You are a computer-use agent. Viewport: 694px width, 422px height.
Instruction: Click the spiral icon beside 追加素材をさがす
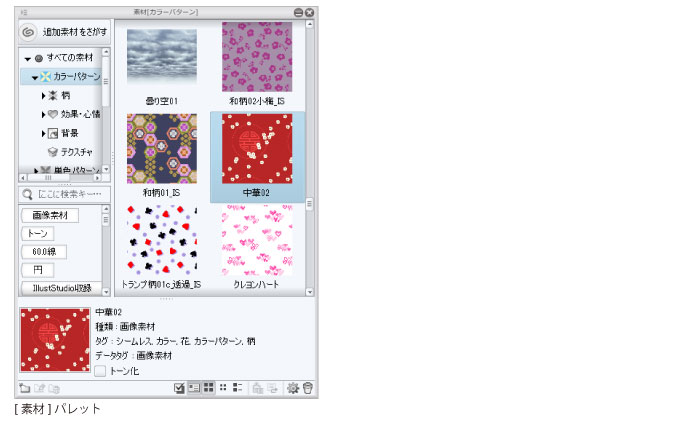coord(28,32)
